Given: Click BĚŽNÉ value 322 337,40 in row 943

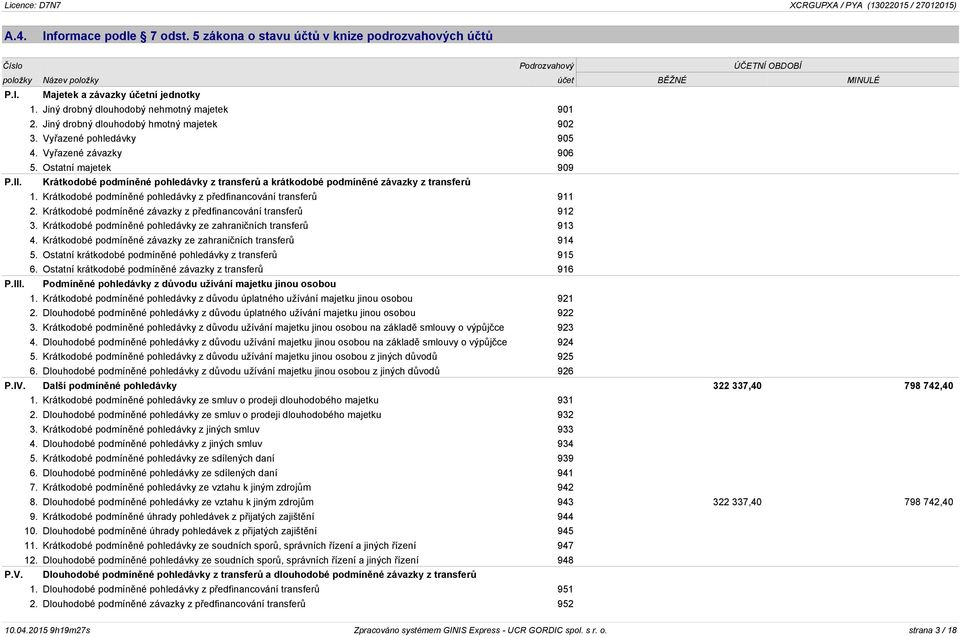Looking at the screenshot, I should [x=737, y=502].
